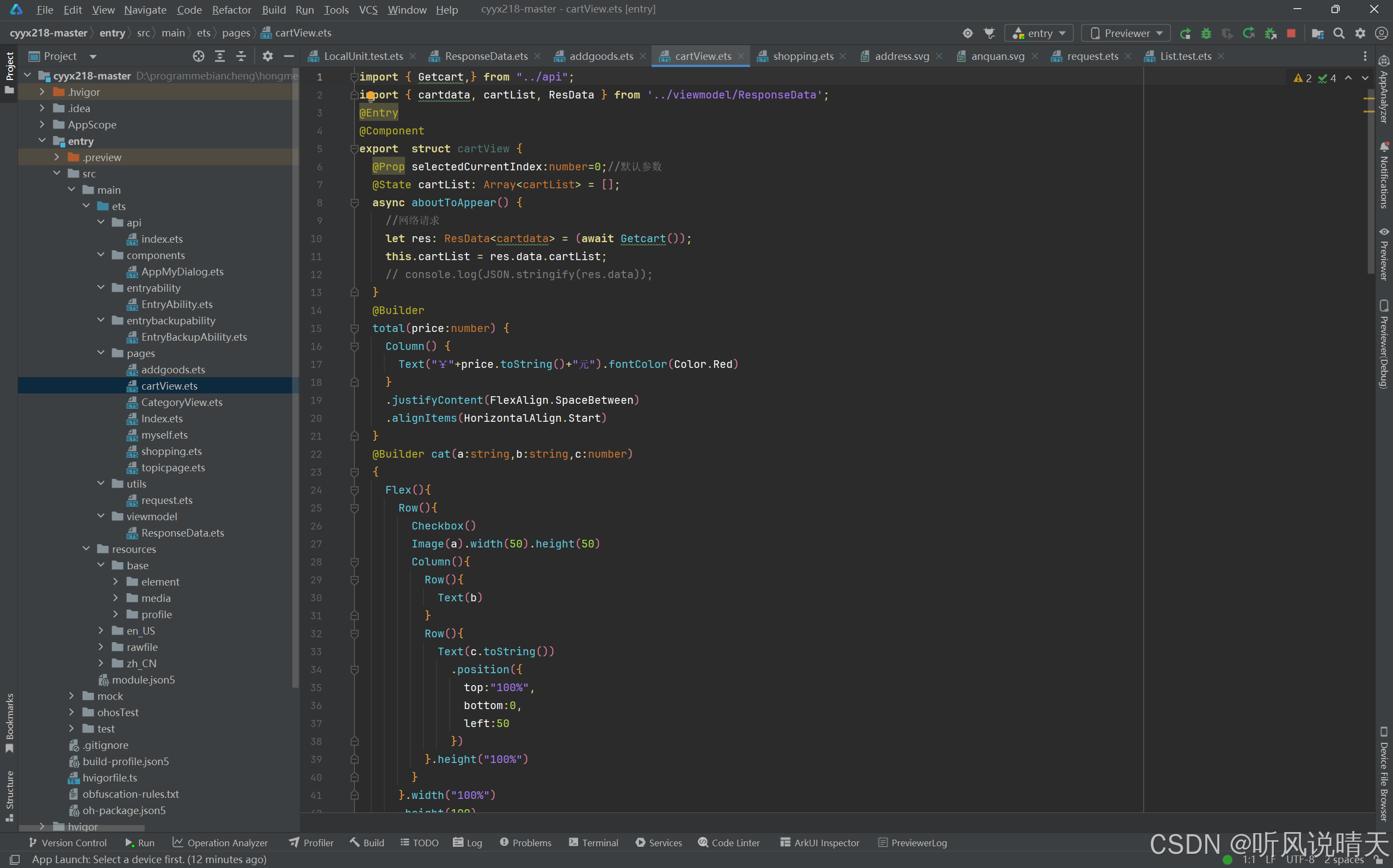Toggle the Structure side panel
The height and width of the screenshot is (868, 1393).
tap(9, 795)
